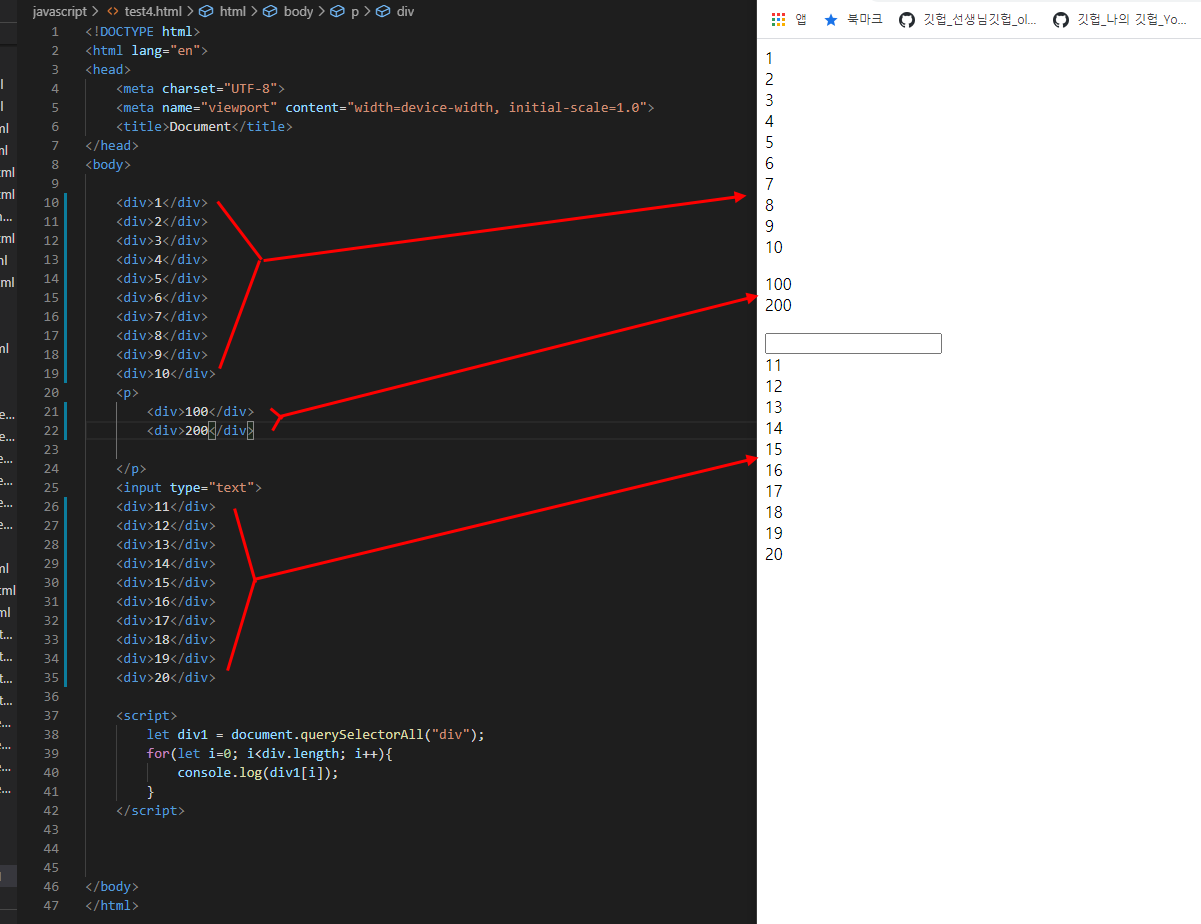Screen dimensions: 1201x924
Task: Click the div 10 code line
Action: click(166, 373)
